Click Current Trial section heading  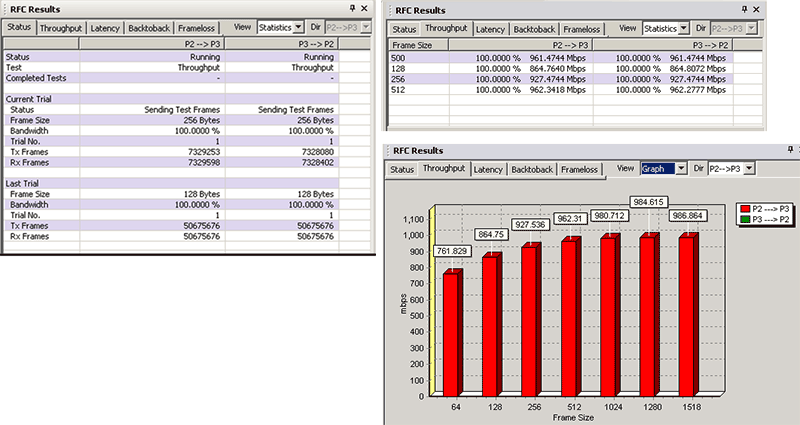29,99
